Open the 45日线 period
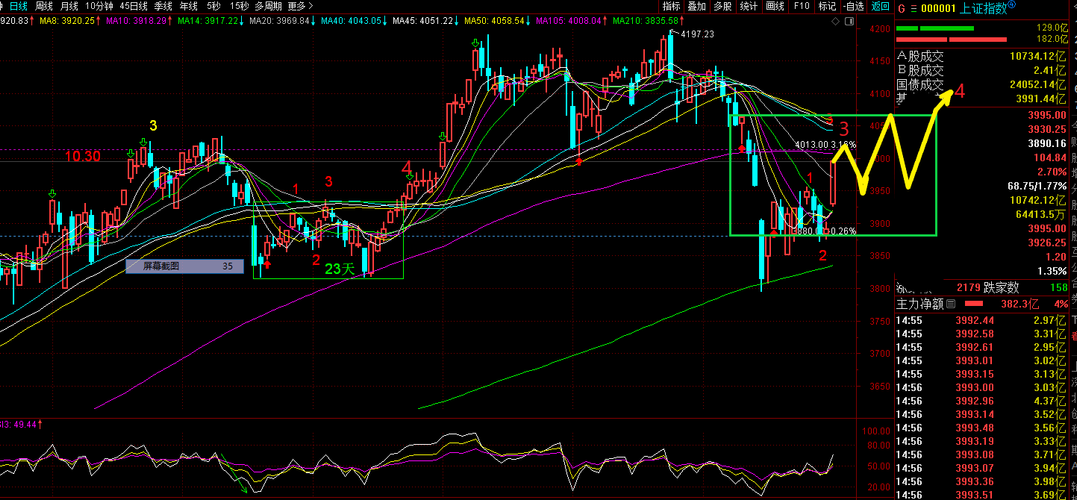Screen dimensions: 1077x500 point(133,6)
